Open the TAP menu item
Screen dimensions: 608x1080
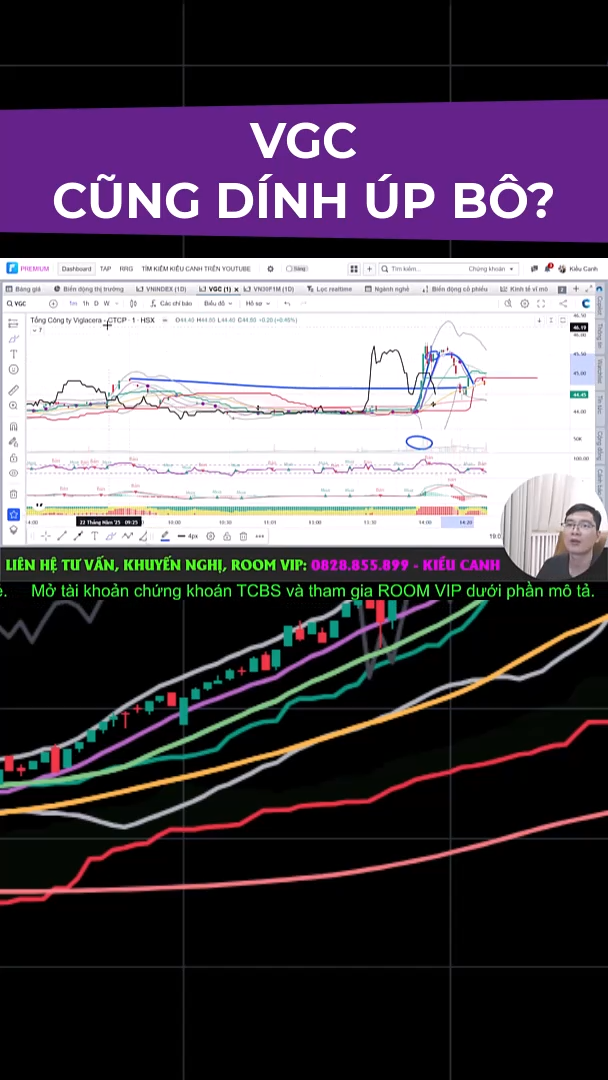(x=105, y=269)
